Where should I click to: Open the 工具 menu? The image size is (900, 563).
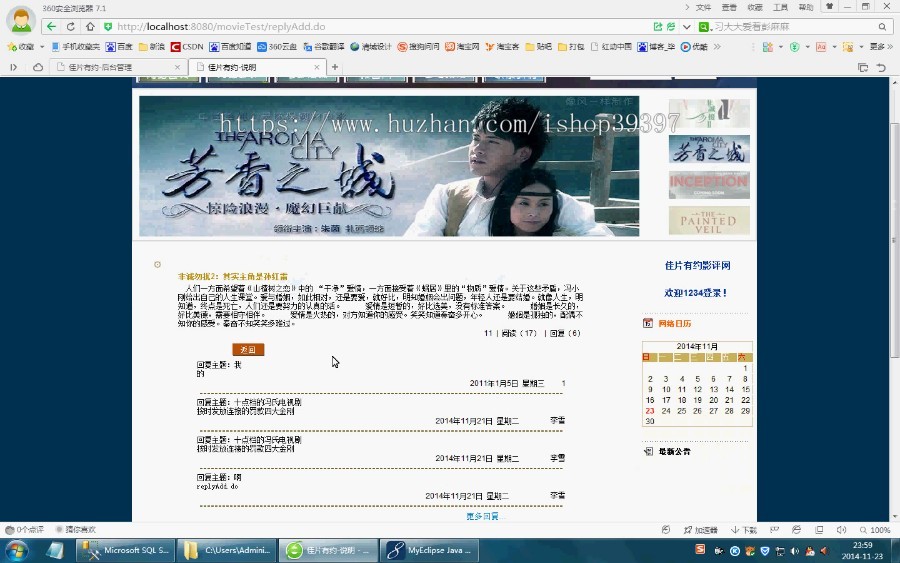tap(780, 7)
